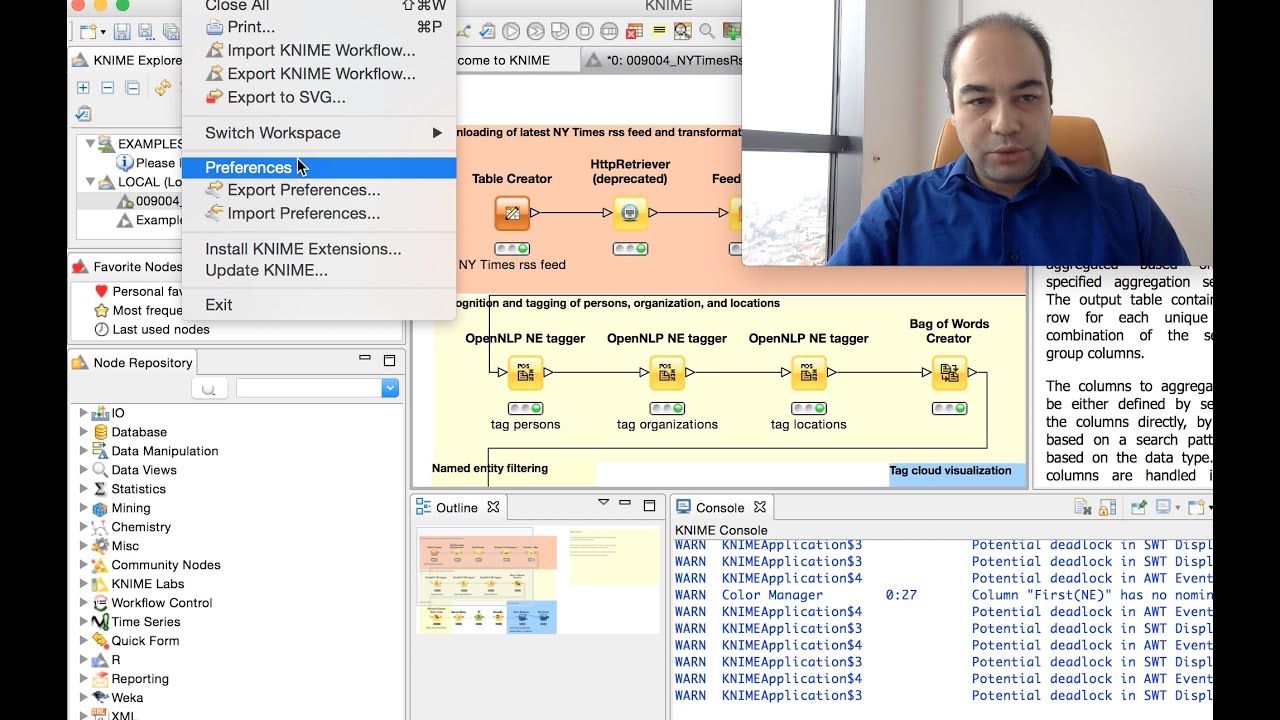Screen dimensions: 1280x720
Task: Click the refresh icon in KNIME Explorer
Action: 162,88
